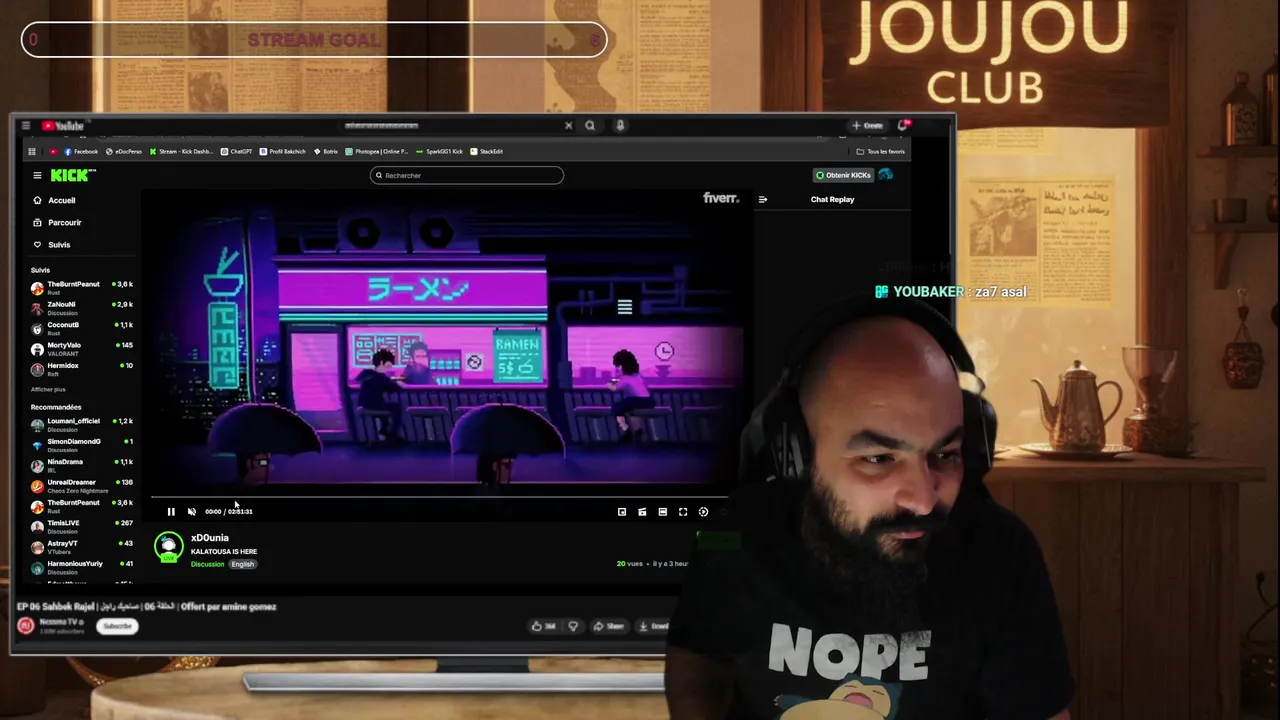1280x720 pixels.
Task: Open SimonDiamondG recommended channel
Action: coord(82,445)
